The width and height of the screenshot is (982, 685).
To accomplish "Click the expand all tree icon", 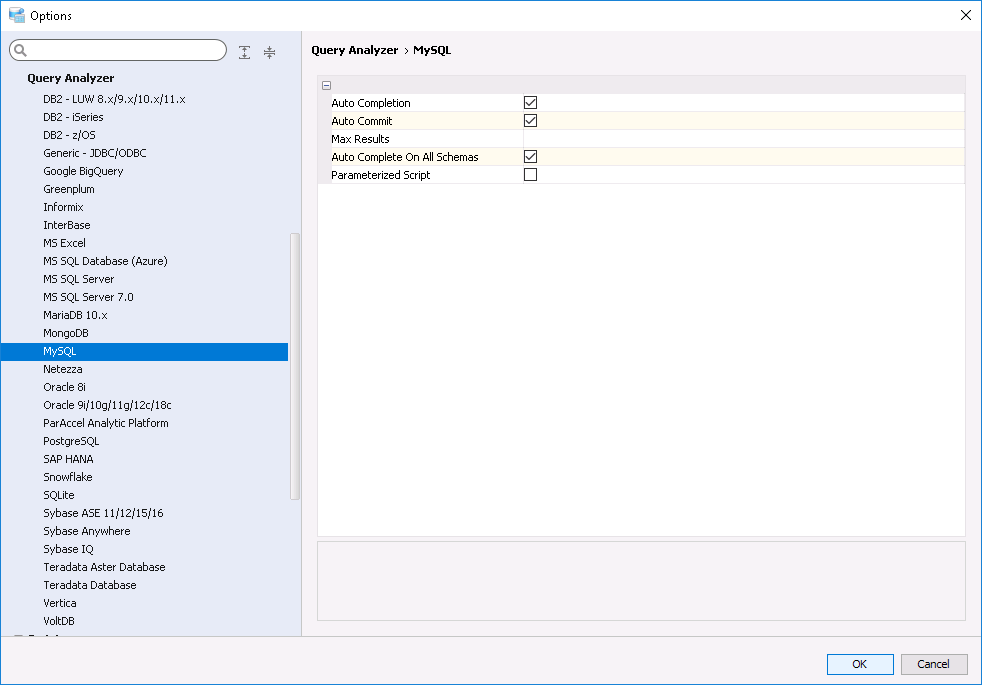I will click(x=245, y=52).
